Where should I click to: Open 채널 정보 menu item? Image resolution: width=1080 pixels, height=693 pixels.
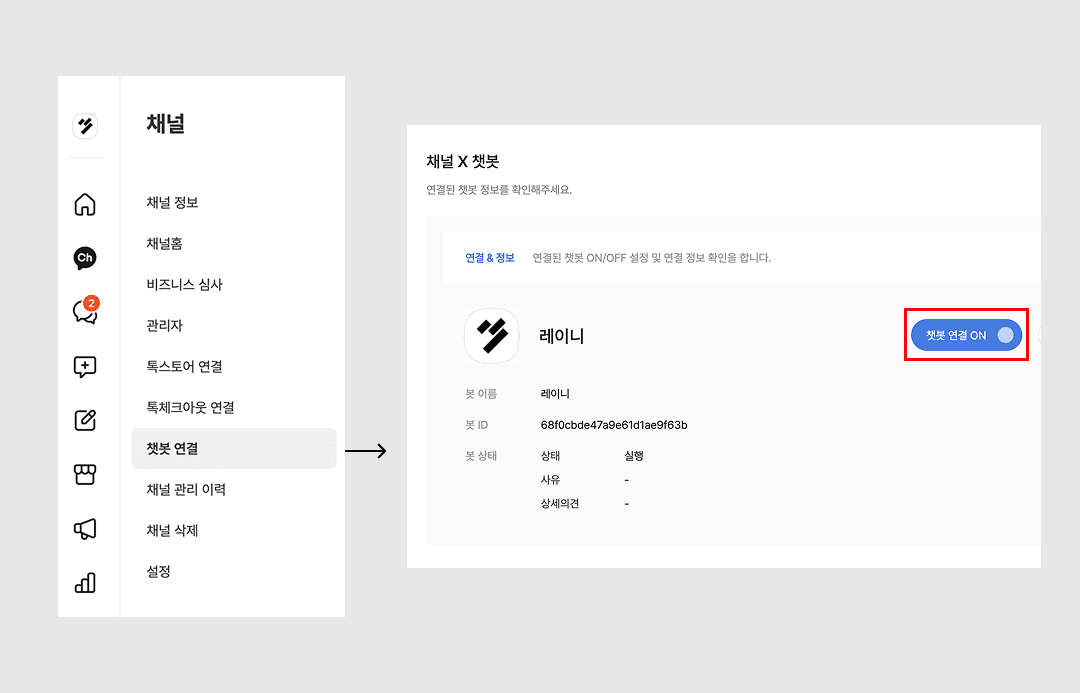click(172, 203)
